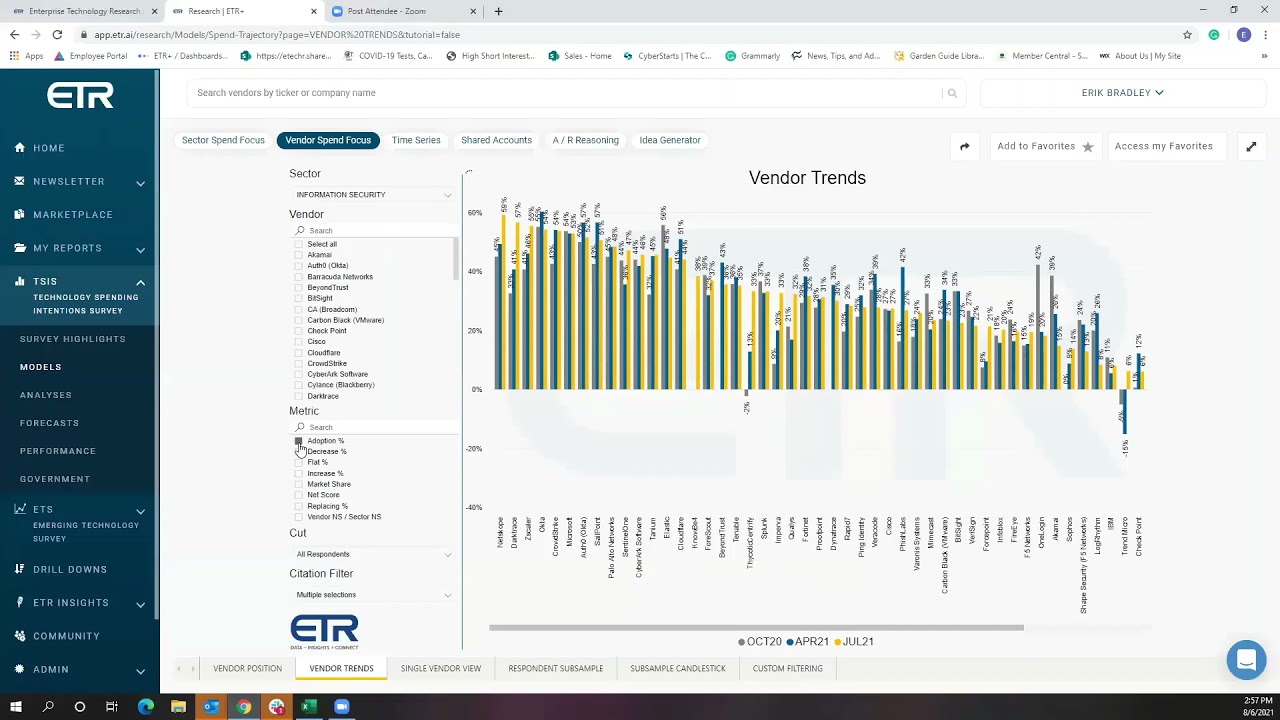This screenshot has width=1280, height=720.
Task: Open the Respondent Subsample tab
Action: tap(555, 668)
